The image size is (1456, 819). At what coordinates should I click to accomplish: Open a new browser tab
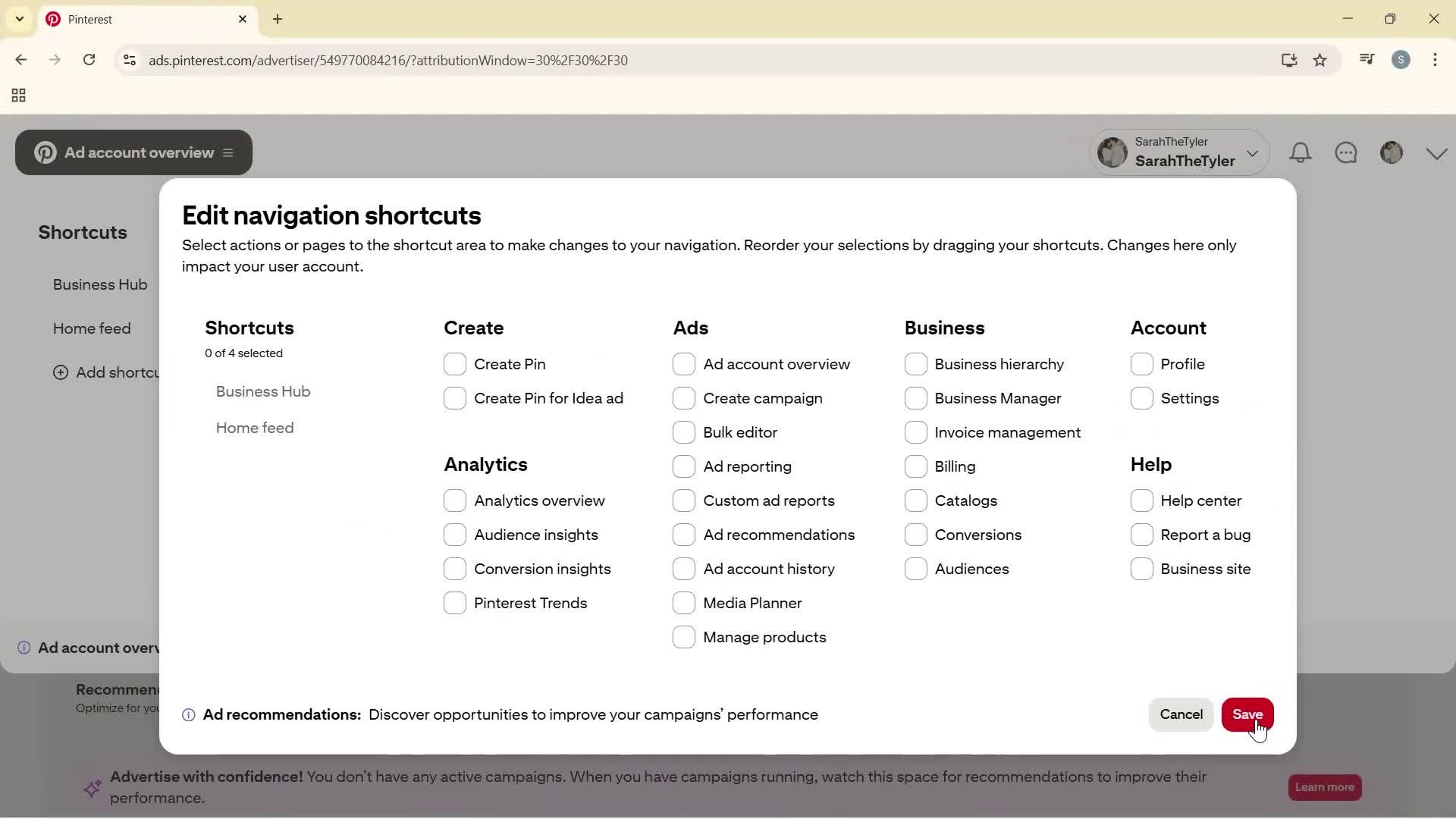[278, 19]
